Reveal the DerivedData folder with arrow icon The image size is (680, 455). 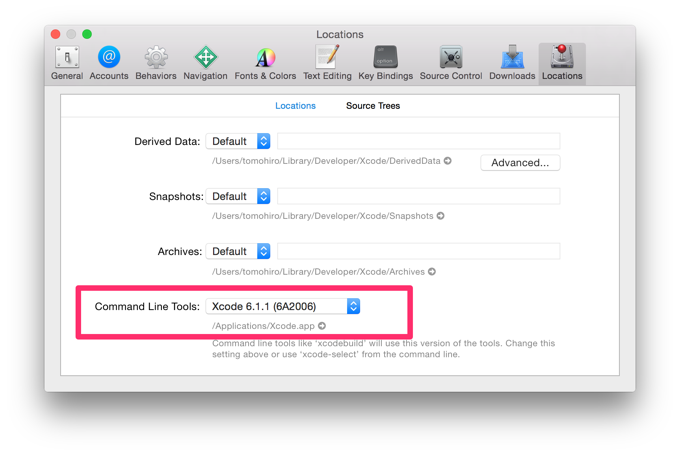pos(448,161)
